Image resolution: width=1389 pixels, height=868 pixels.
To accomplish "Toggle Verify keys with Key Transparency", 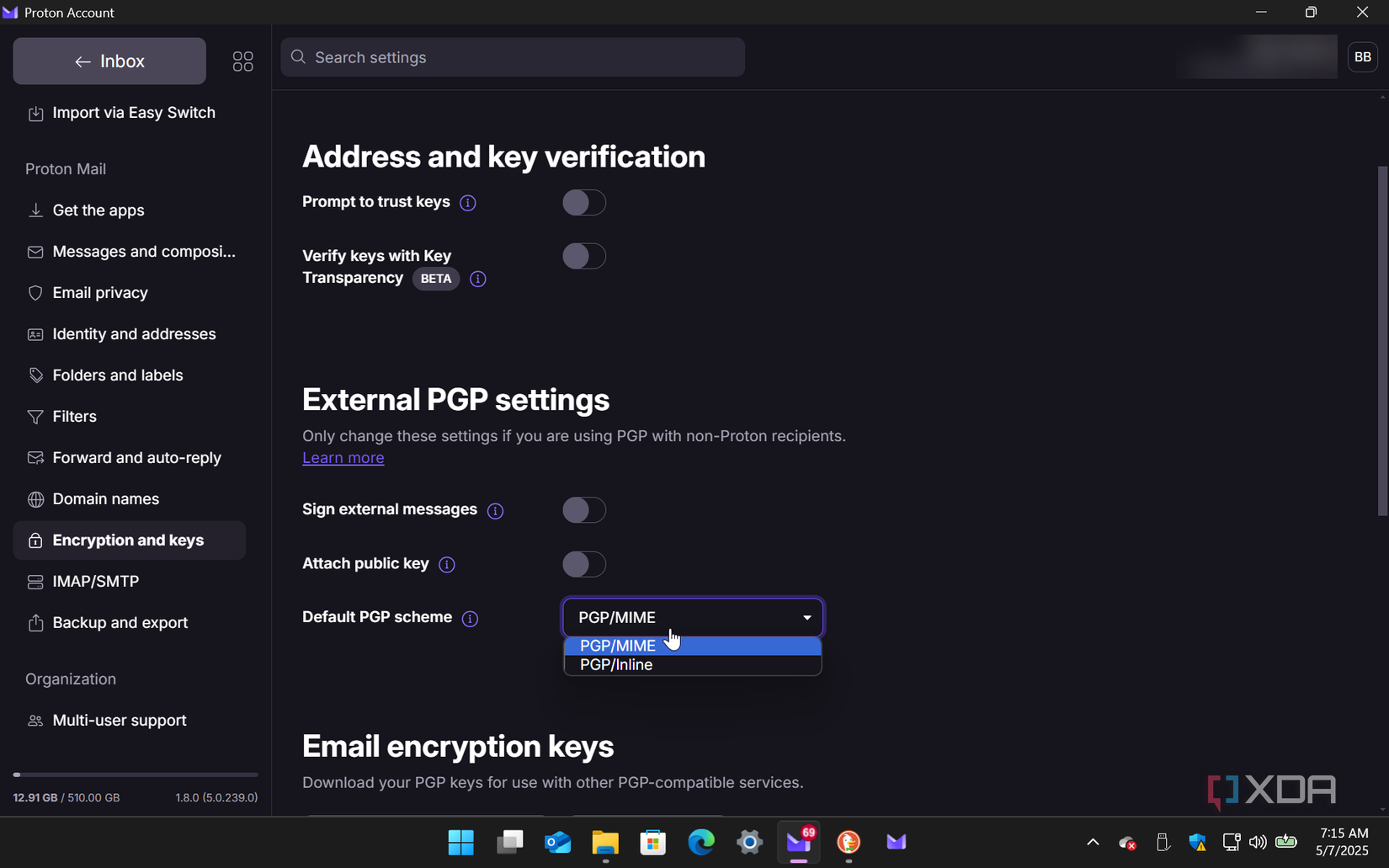I will coord(584,256).
